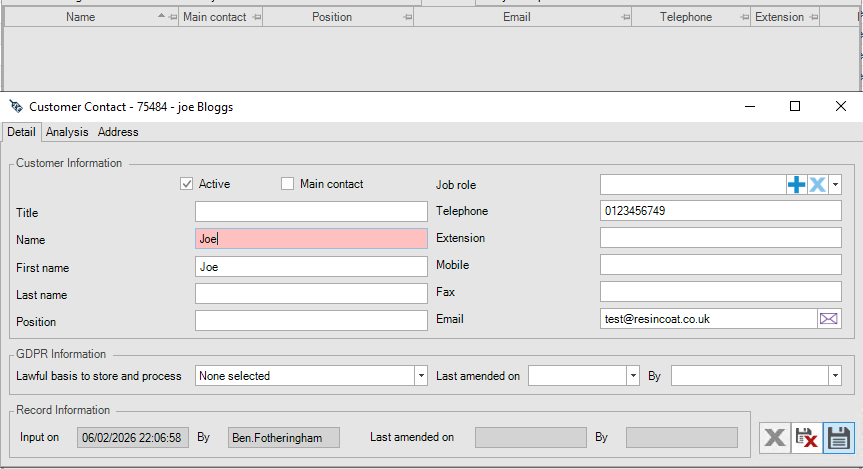Expand the Lawful basis to store dropdown
Screen dimensions: 863x469
click(x=420, y=376)
